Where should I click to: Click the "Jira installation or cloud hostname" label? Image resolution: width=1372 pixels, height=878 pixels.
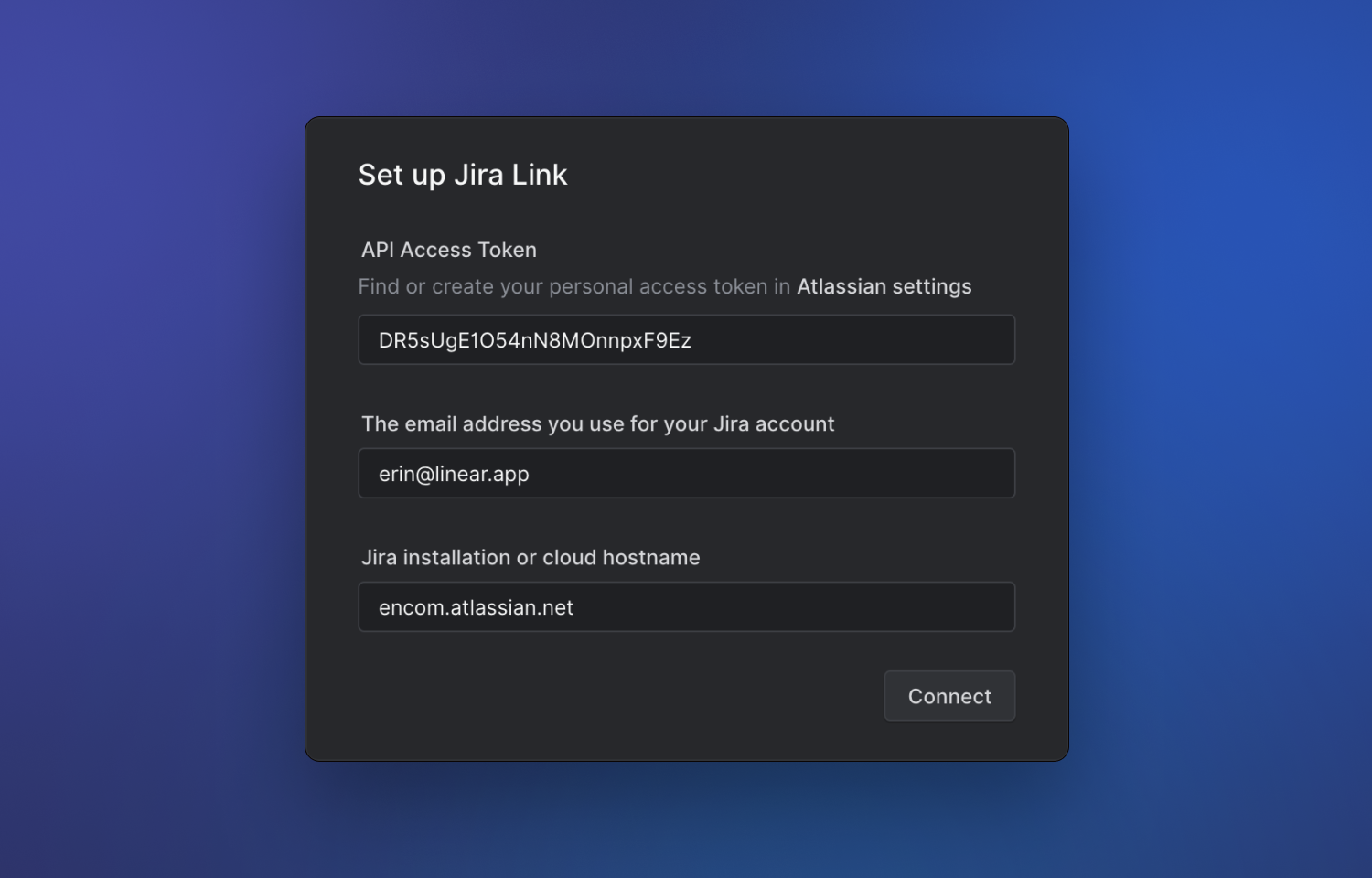pyautogui.click(x=531, y=558)
